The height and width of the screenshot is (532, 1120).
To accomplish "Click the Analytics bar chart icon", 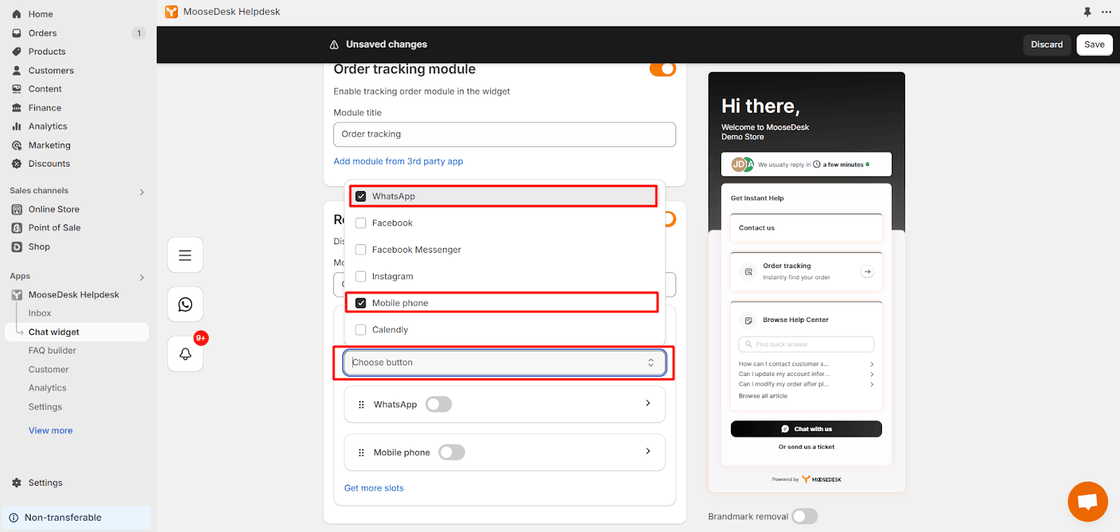I will click(x=16, y=126).
